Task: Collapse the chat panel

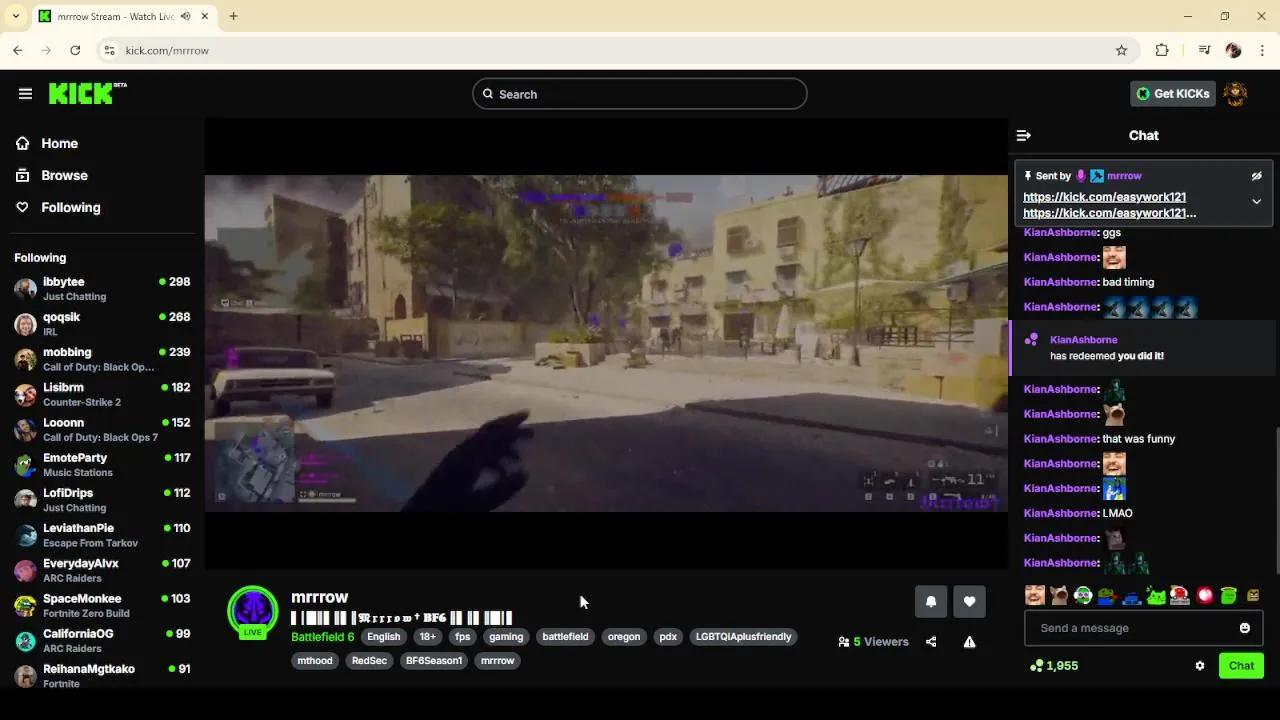Action: pyautogui.click(x=1023, y=135)
